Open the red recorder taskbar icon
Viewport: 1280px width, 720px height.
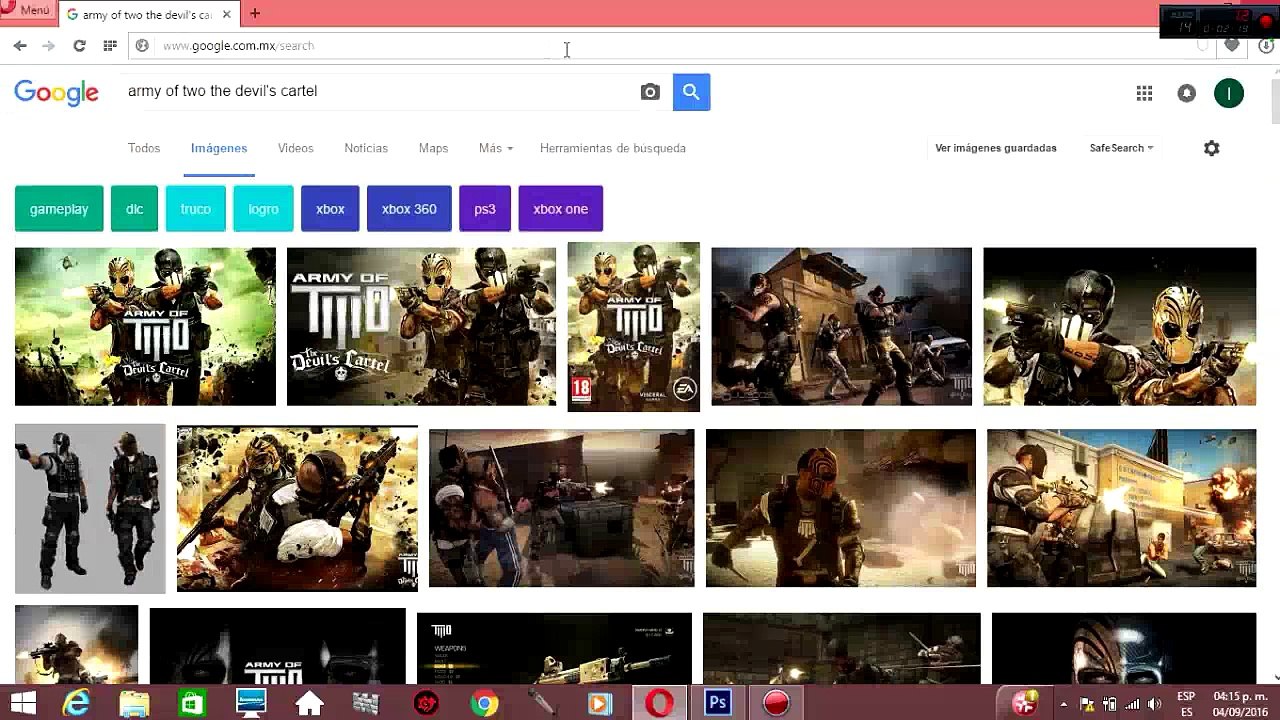pos(776,703)
